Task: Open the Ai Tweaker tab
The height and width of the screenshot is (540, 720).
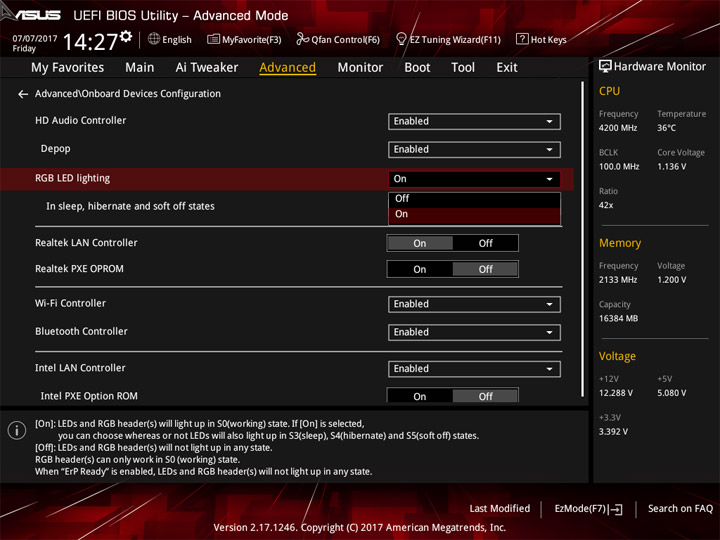Action: [x=207, y=68]
